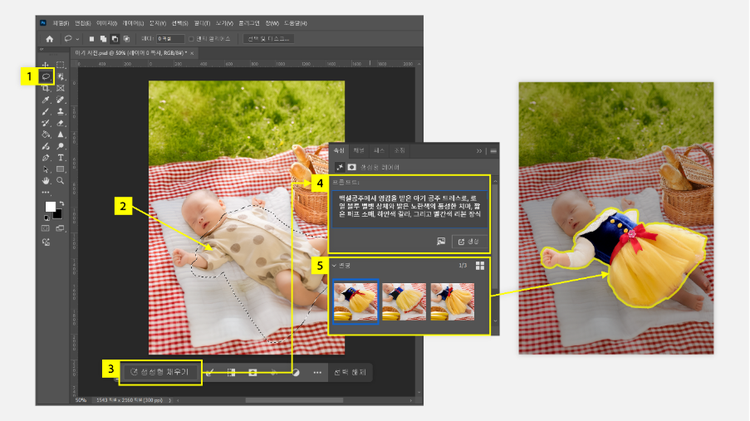Viewport: 750px width, 421px height.
Task: Collapse the Variations section chevron
Action: (334, 266)
